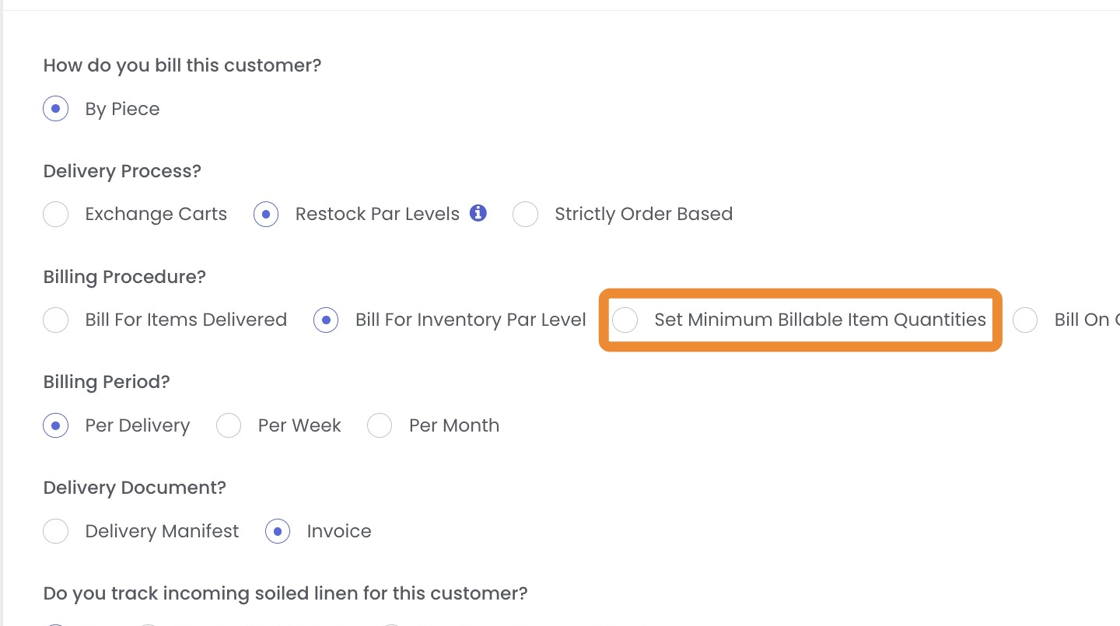Choose the Per Week radio circle
Viewport: 1120px width, 626px height.
229,426
